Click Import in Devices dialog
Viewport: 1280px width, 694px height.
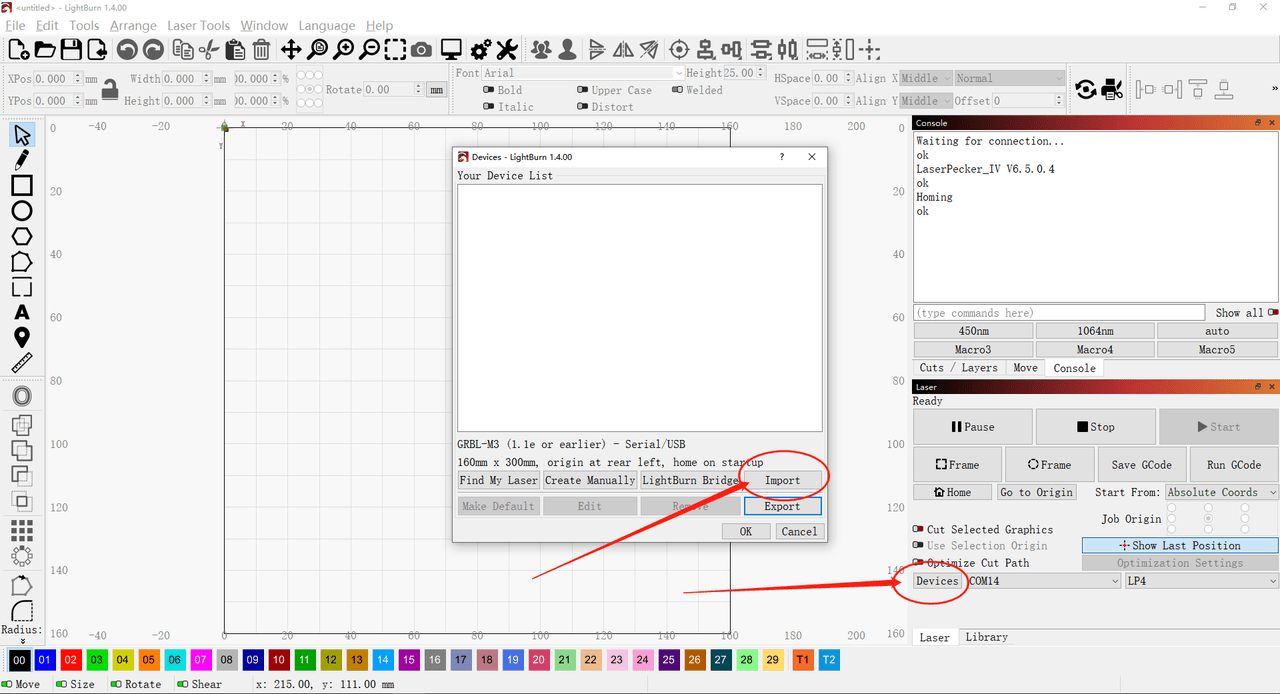782,480
